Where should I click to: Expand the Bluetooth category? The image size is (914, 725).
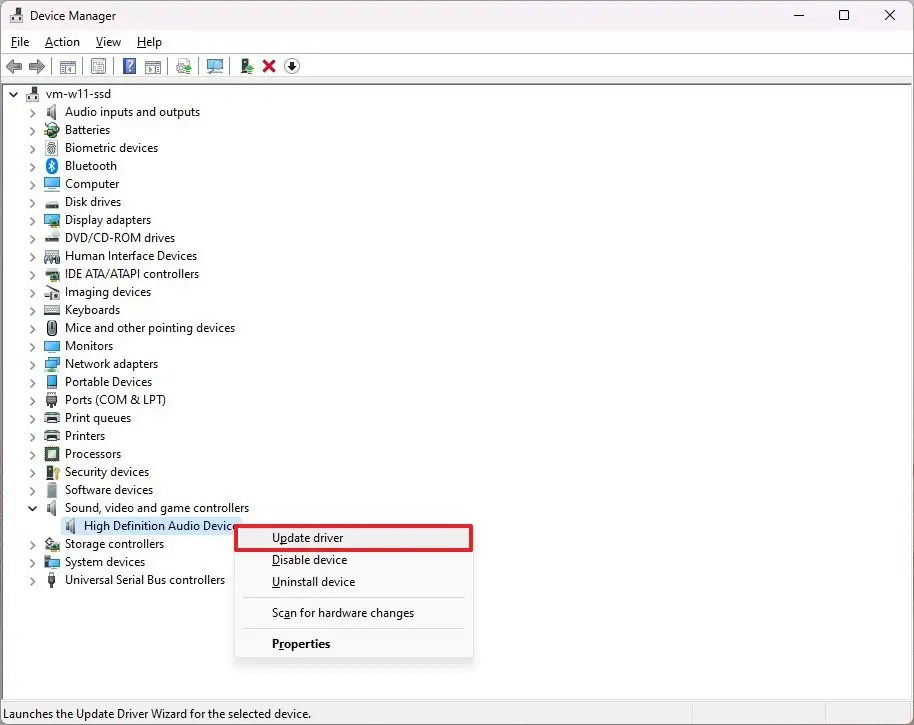32,165
